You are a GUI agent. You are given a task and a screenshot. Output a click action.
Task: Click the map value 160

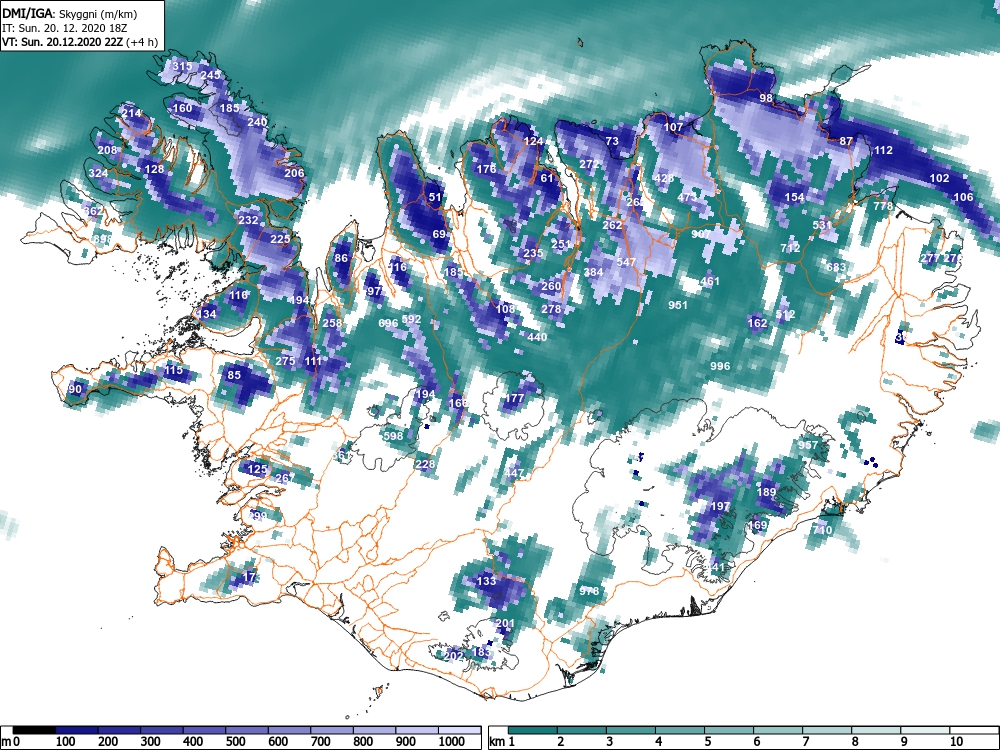[x=182, y=108]
